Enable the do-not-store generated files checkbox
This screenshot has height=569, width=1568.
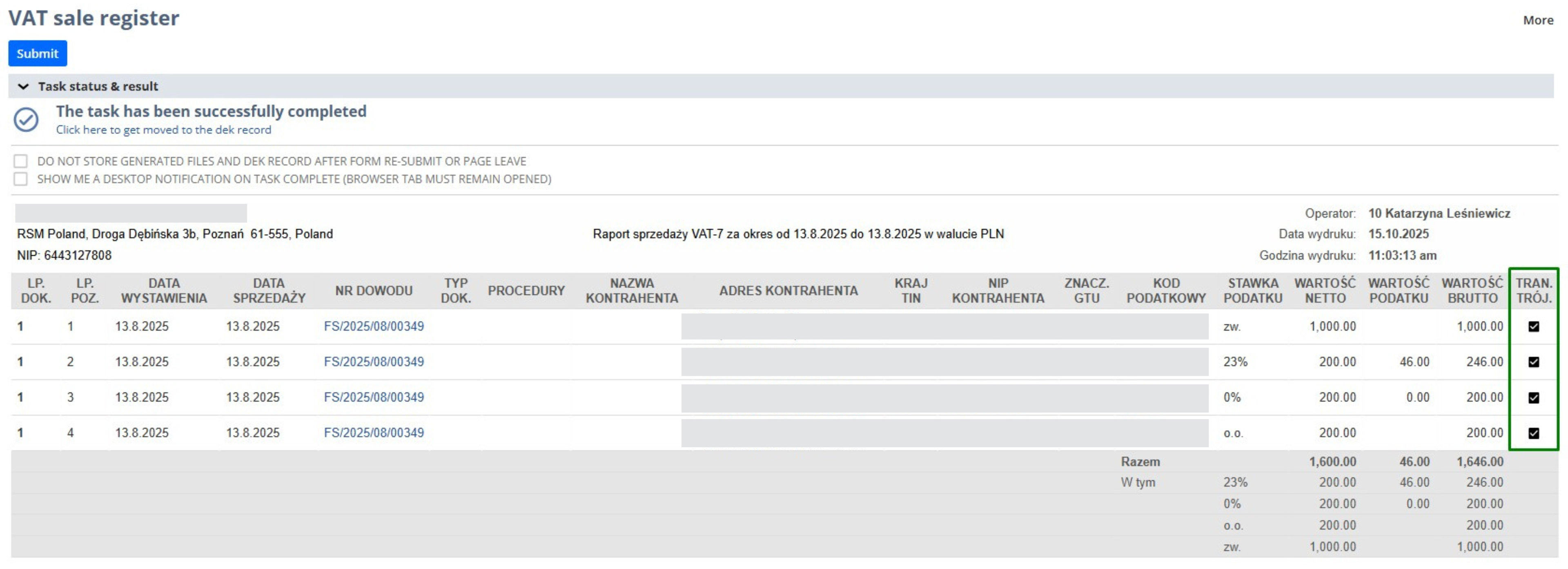click(x=21, y=160)
